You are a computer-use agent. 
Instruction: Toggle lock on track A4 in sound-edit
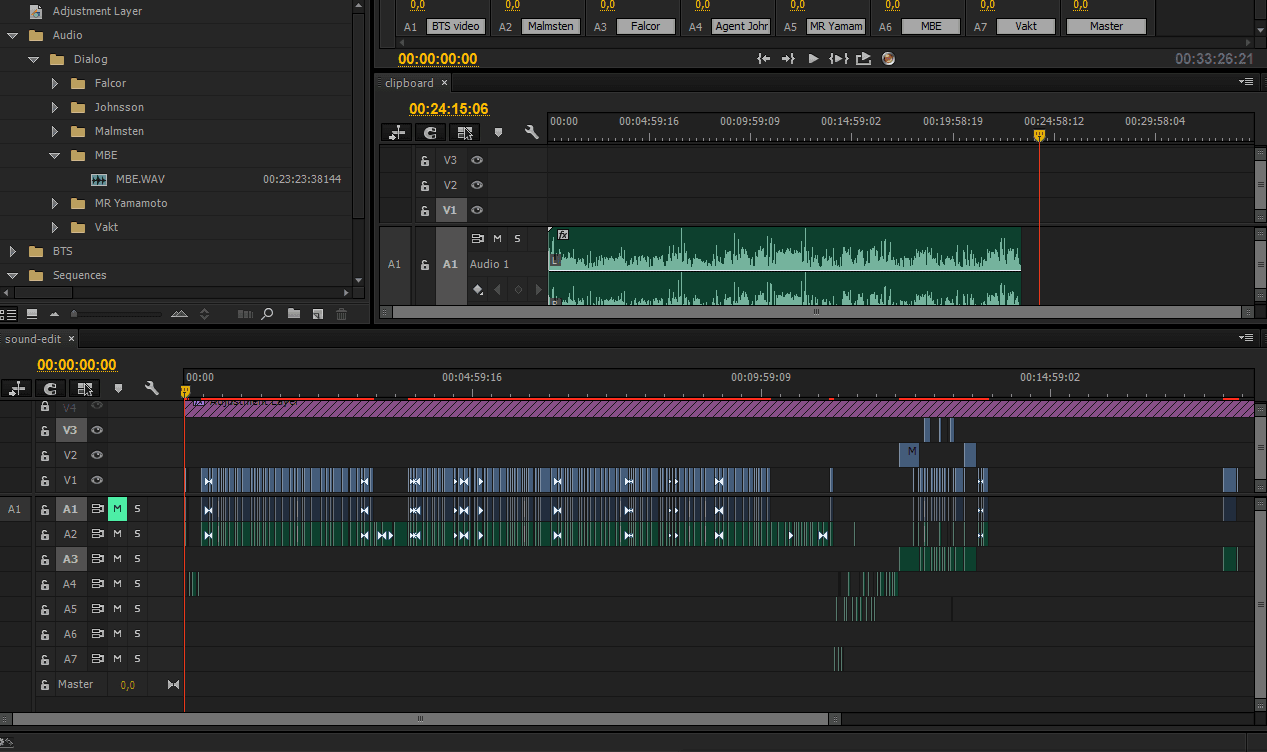45,584
